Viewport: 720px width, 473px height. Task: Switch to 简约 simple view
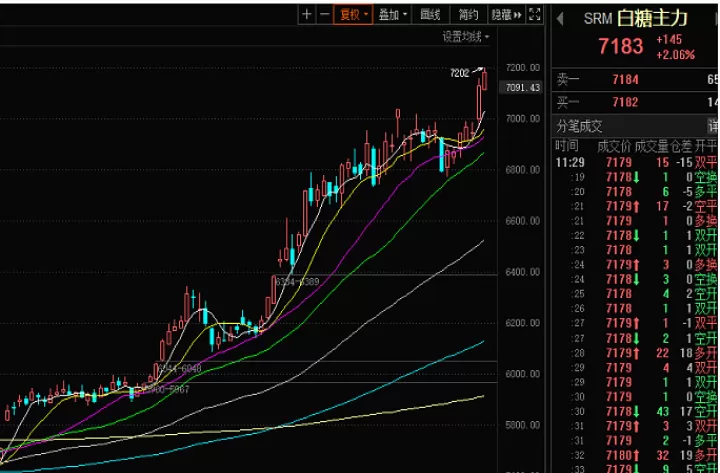[x=469, y=15]
